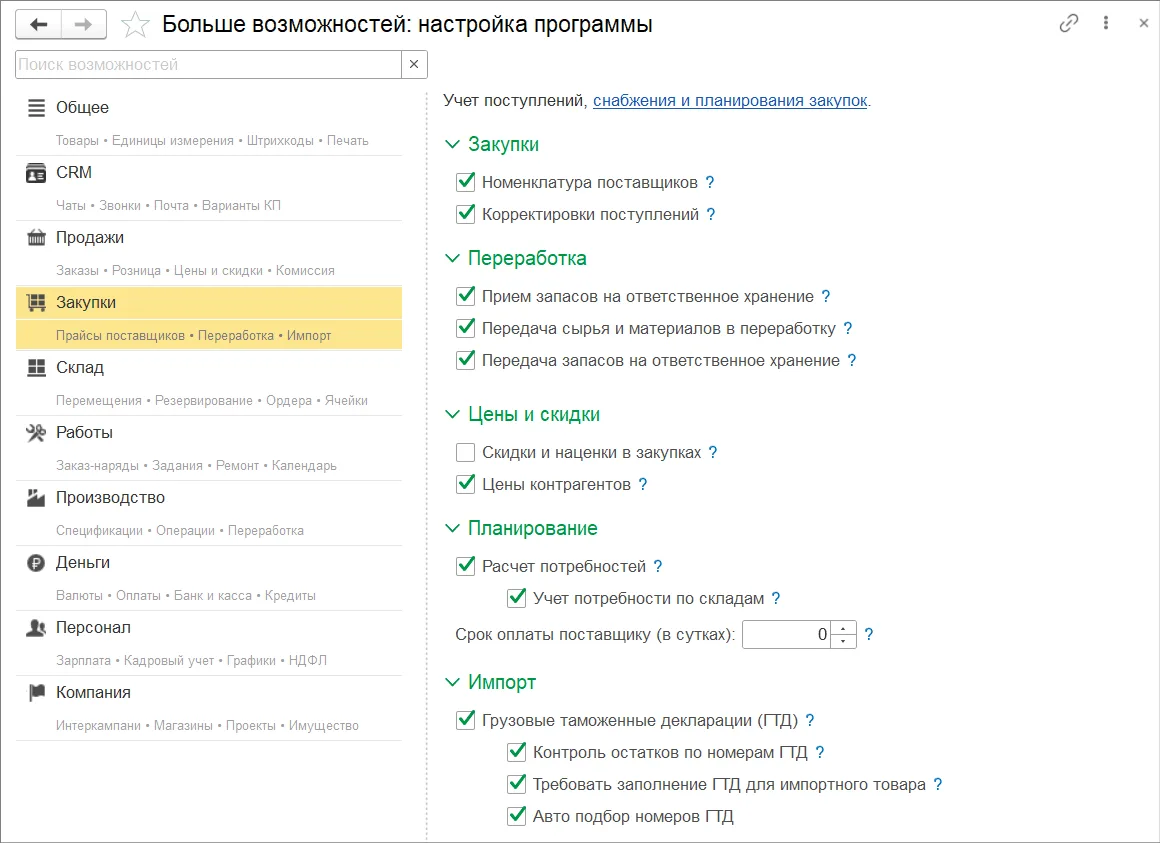Decrease Срок оплаты поставщику with down arrow

point(843,641)
